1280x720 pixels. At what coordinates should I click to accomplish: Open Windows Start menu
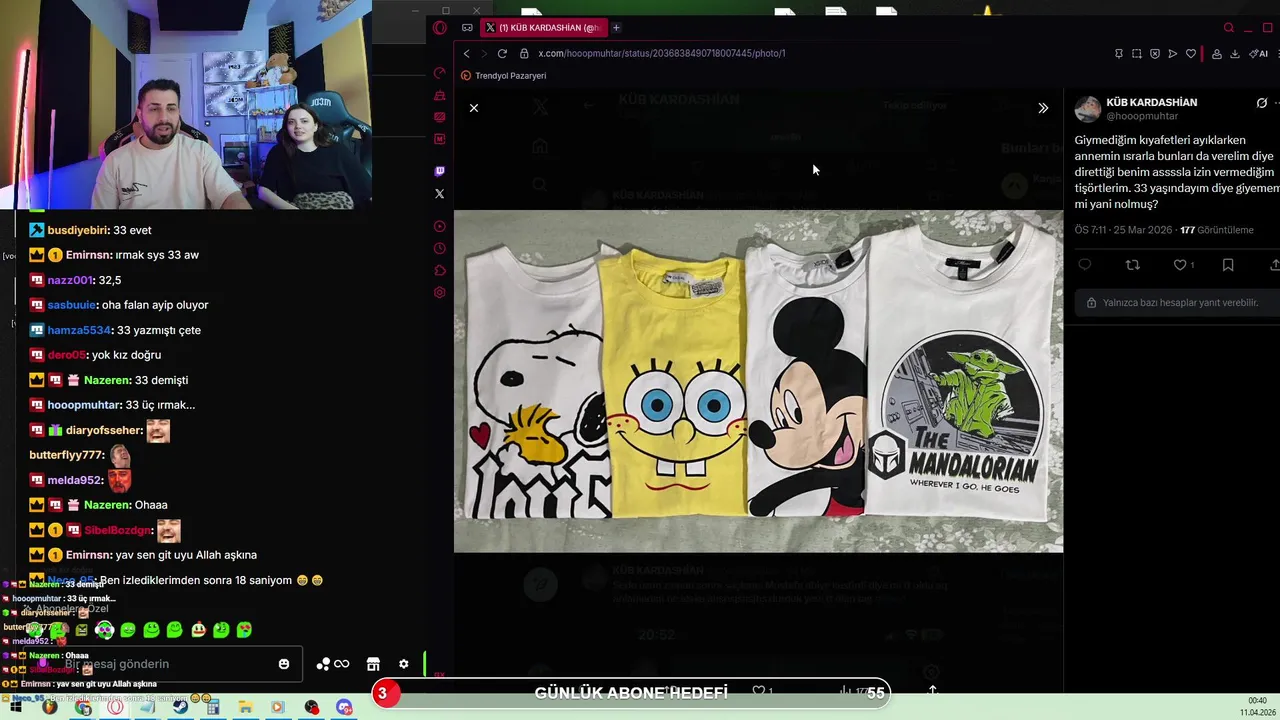pos(17,707)
